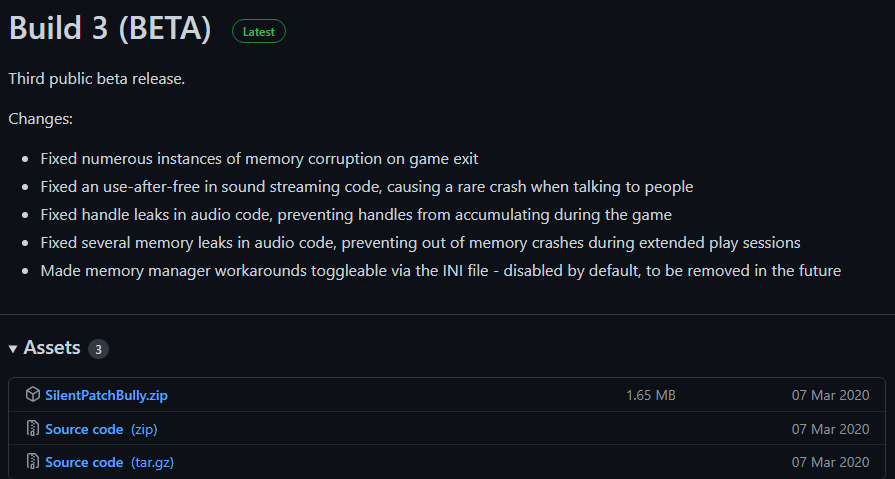Click the date on the SilentPatchBully.zip row
Screen dimensions: 895x479
(x=830, y=395)
